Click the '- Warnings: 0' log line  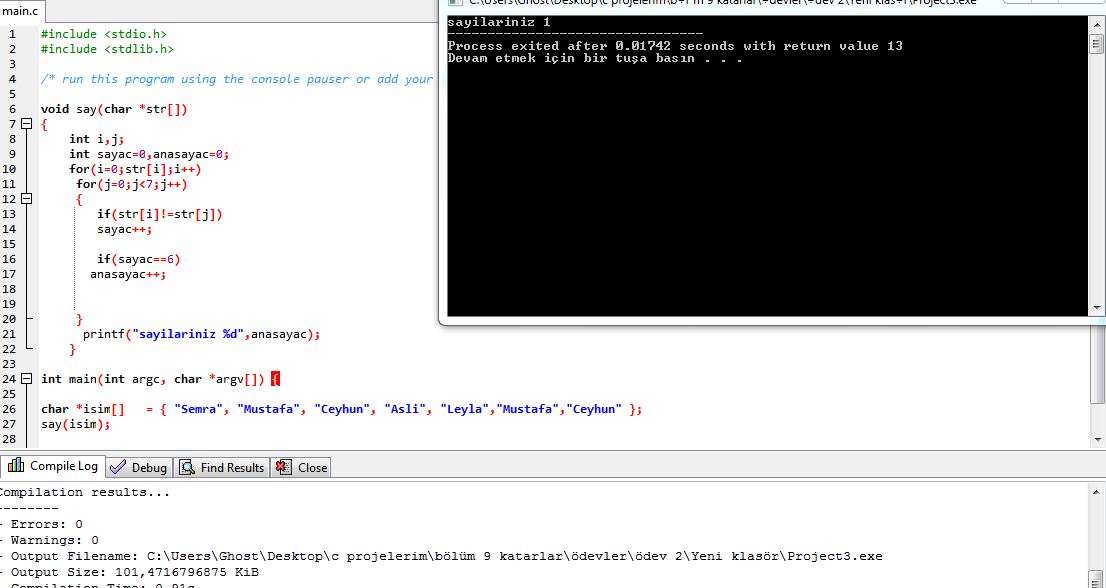pyautogui.click(x=49, y=540)
